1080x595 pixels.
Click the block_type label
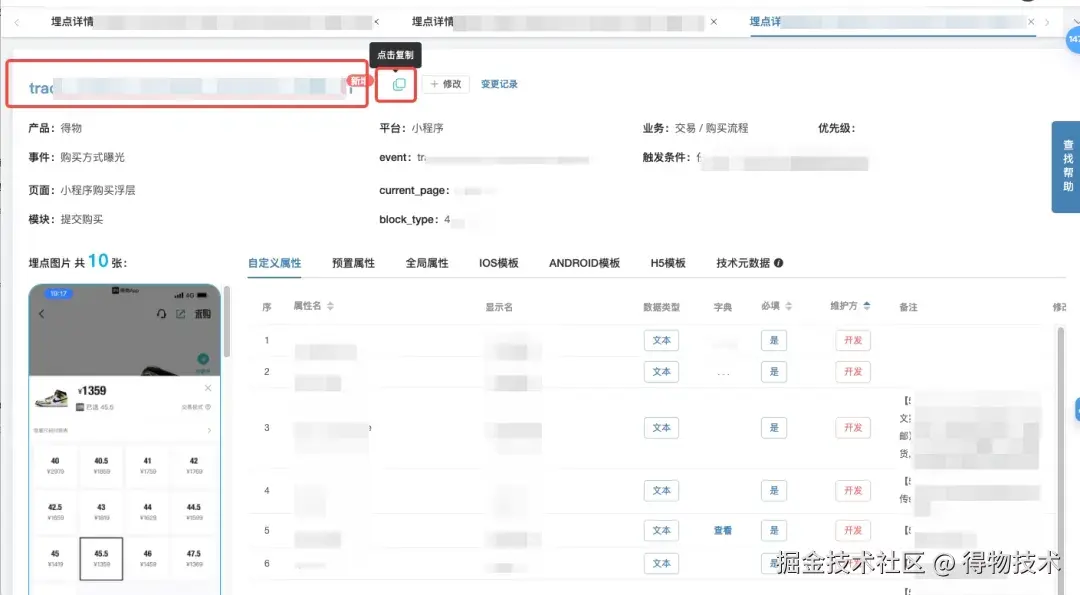pyautogui.click(x=408, y=219)
